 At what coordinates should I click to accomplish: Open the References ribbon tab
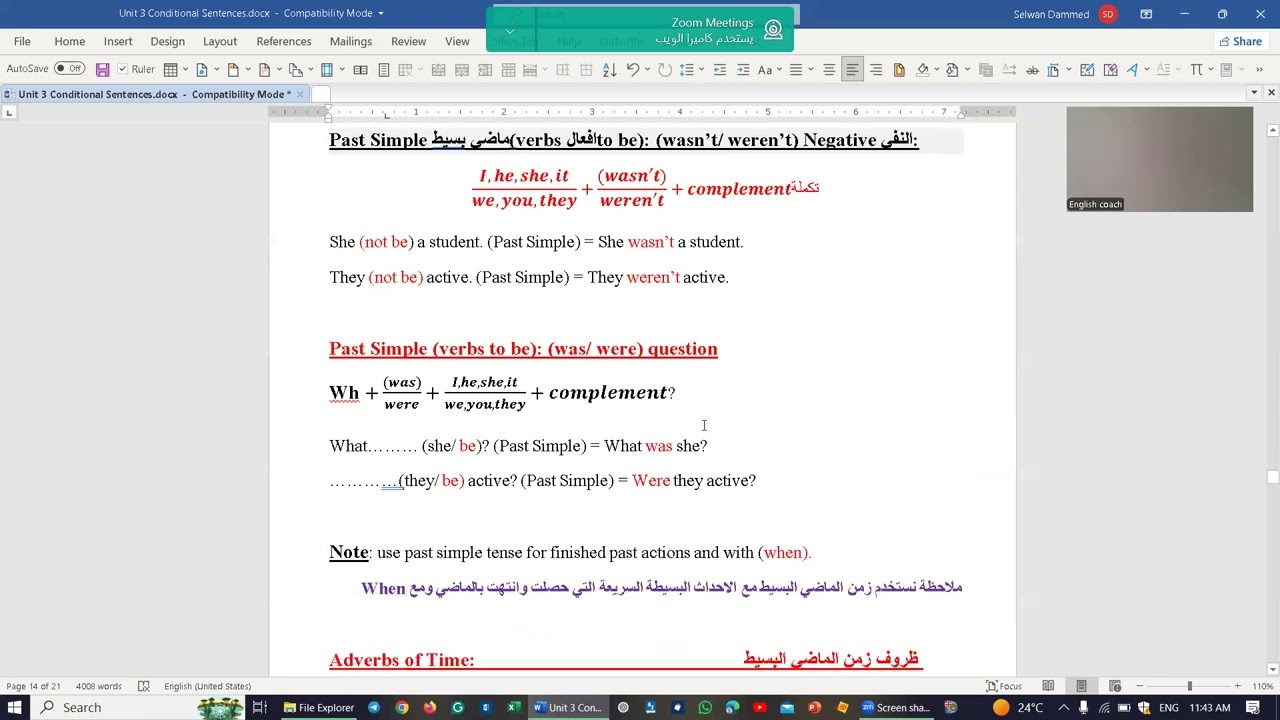click(x=284, y=41)
